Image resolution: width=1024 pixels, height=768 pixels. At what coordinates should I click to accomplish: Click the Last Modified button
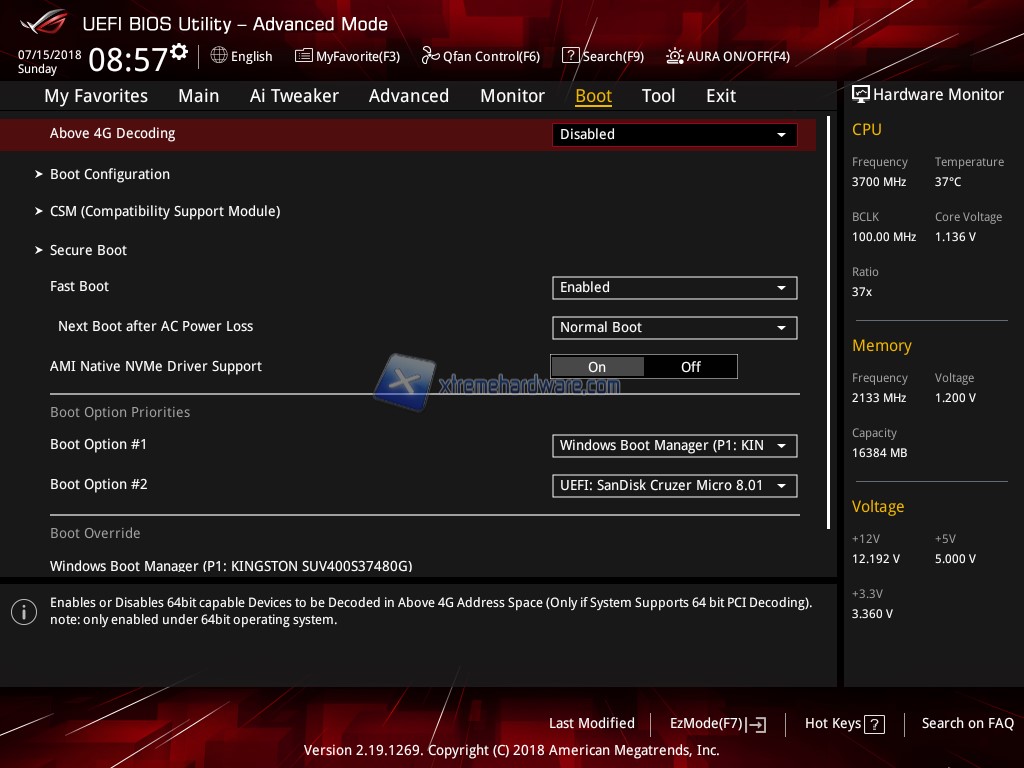point(591,723)
